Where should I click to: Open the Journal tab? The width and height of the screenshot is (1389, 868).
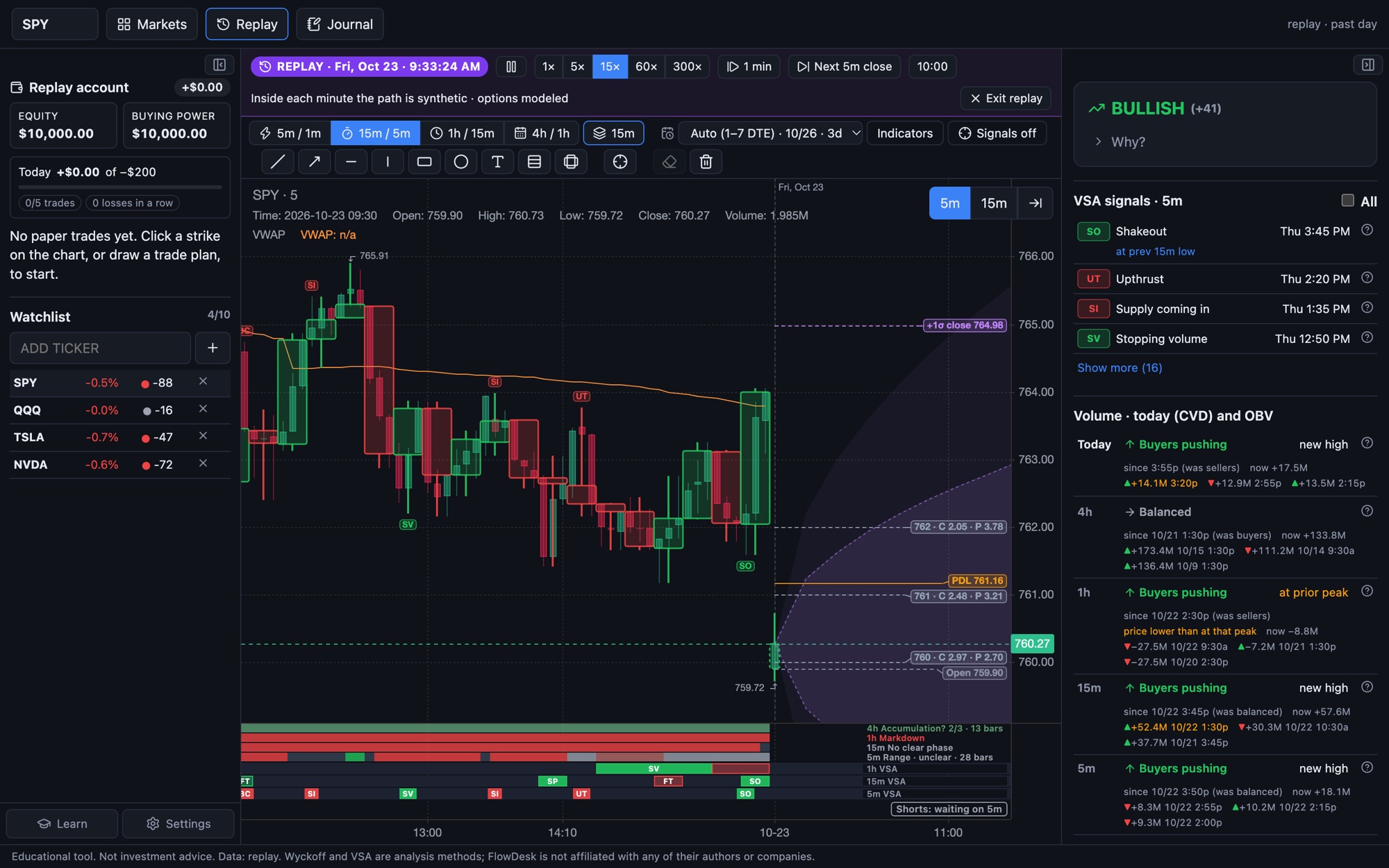[x=340, y=24]
